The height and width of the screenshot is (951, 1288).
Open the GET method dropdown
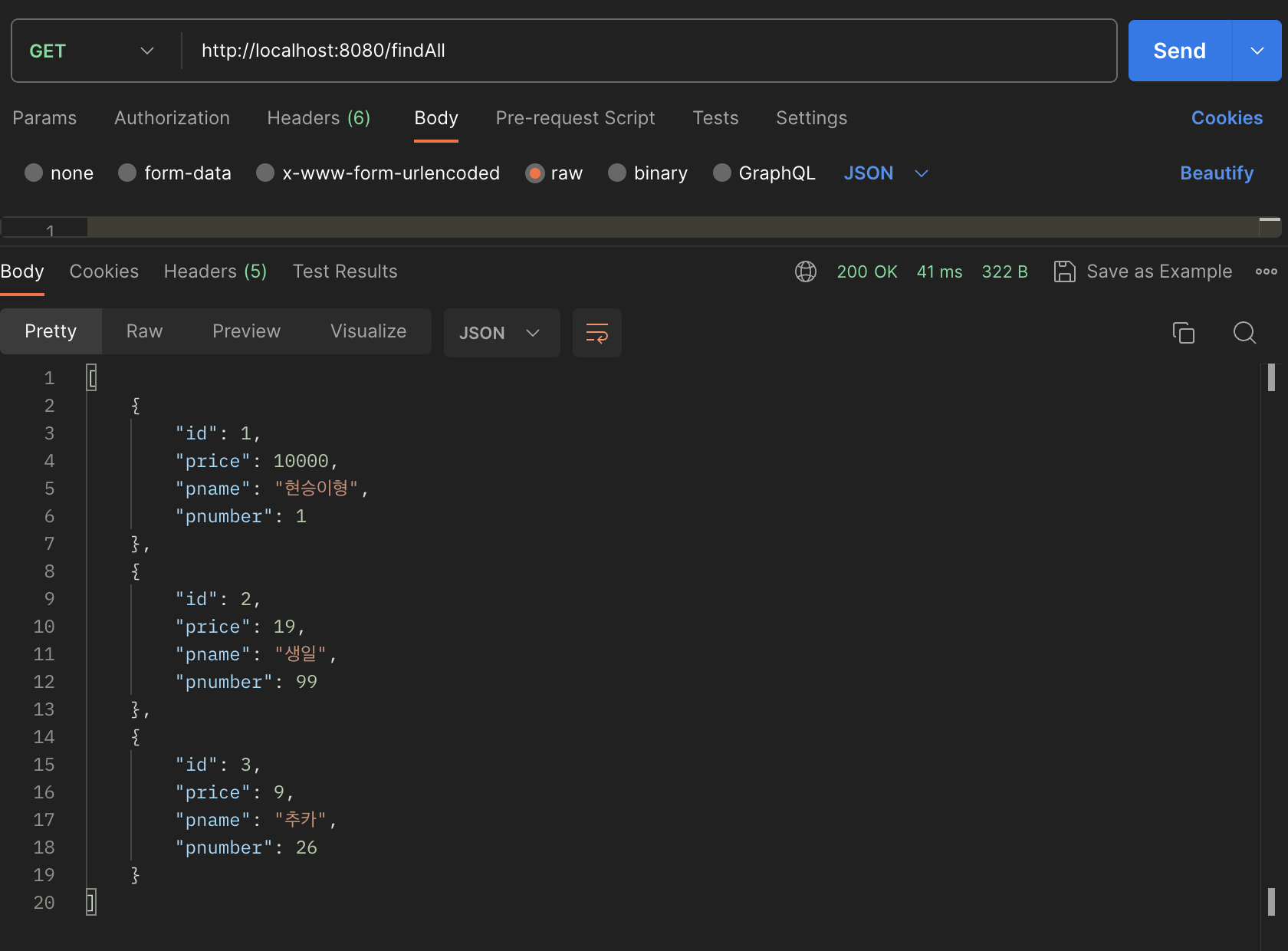tap(146, 51)
